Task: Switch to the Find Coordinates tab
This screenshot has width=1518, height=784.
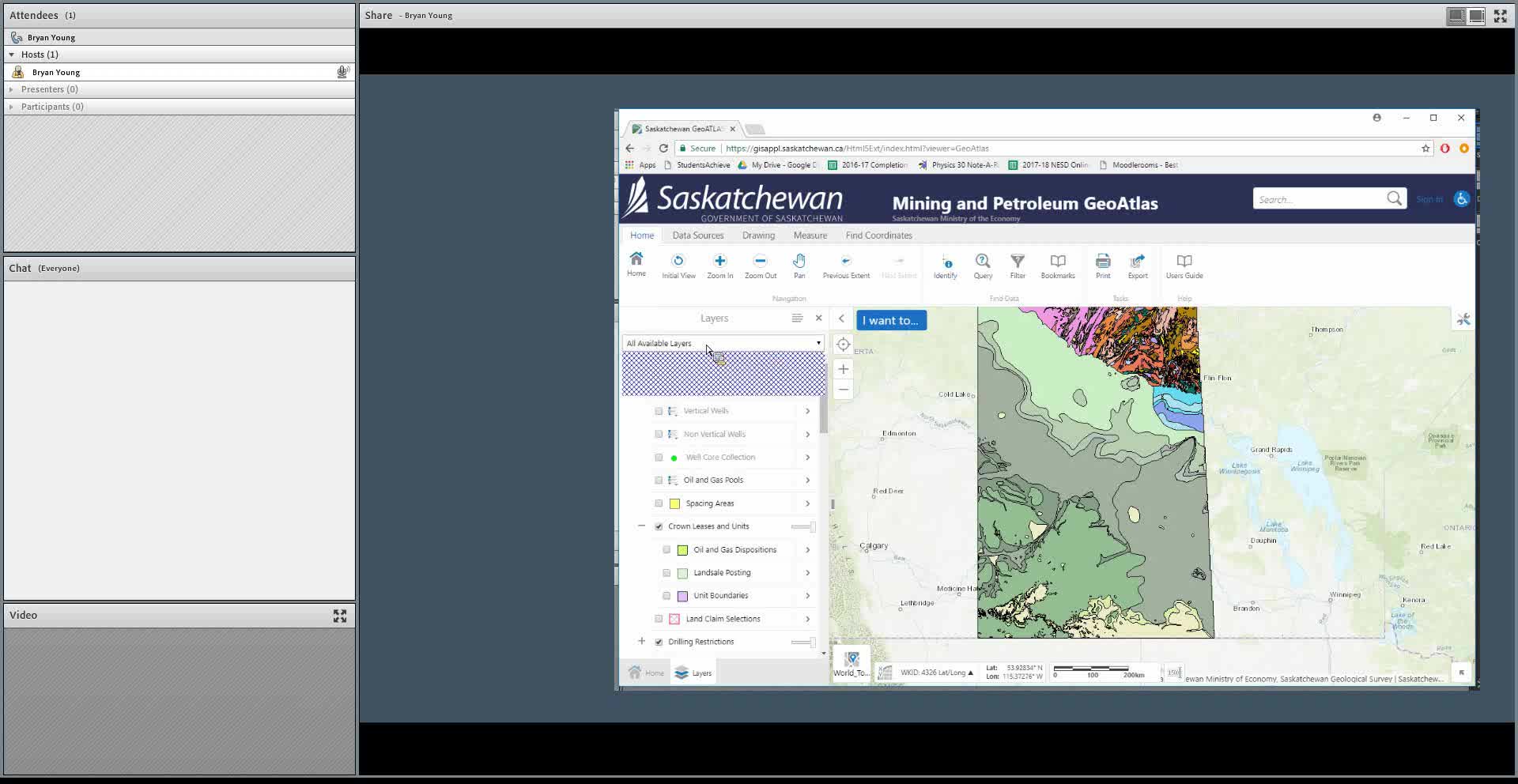Action: (878, 236)
